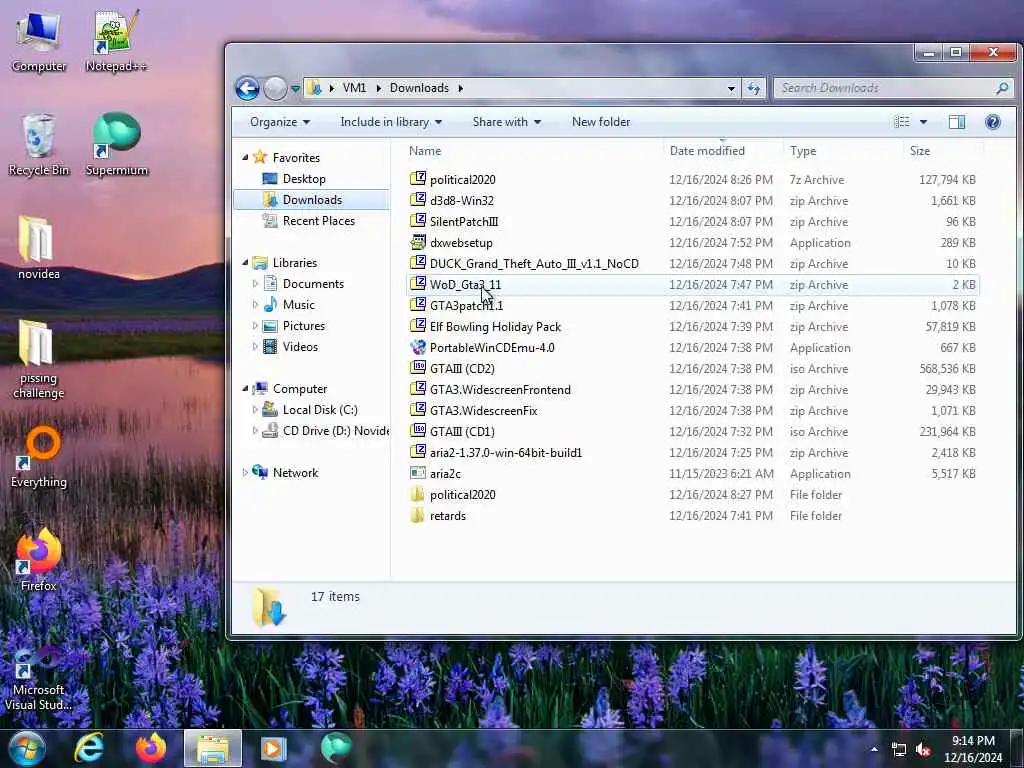
Task: Open Firefox from the taskbar
Action: click(x=151, y=748)
